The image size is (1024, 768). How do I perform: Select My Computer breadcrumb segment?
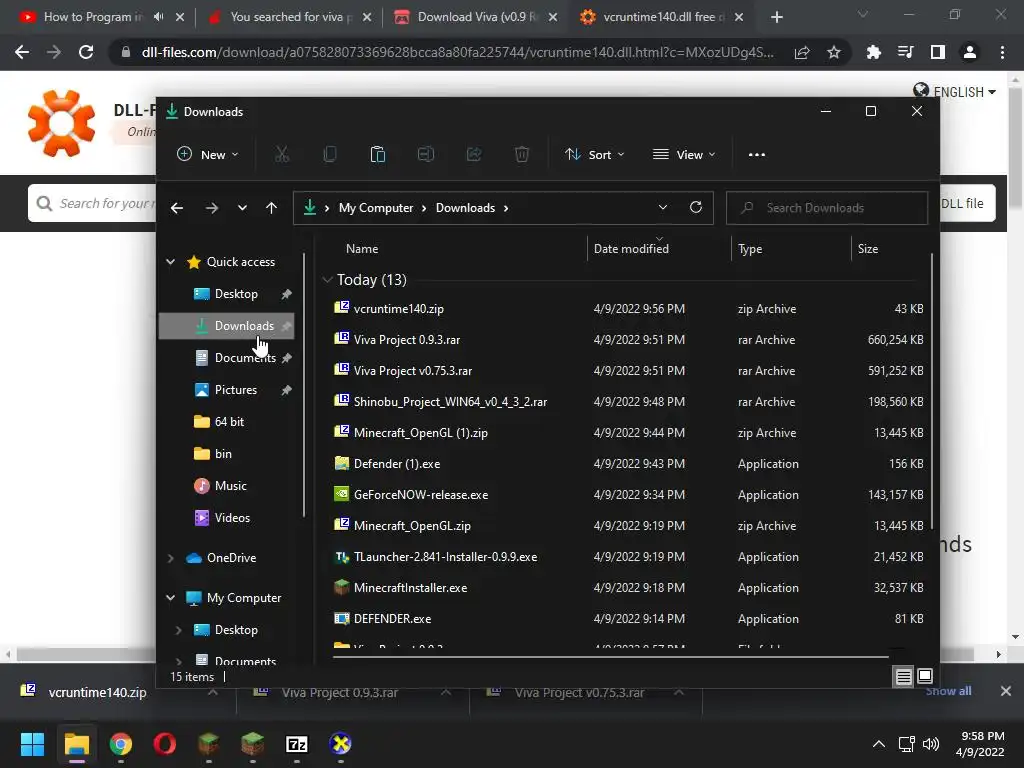(x=376, y=208)
